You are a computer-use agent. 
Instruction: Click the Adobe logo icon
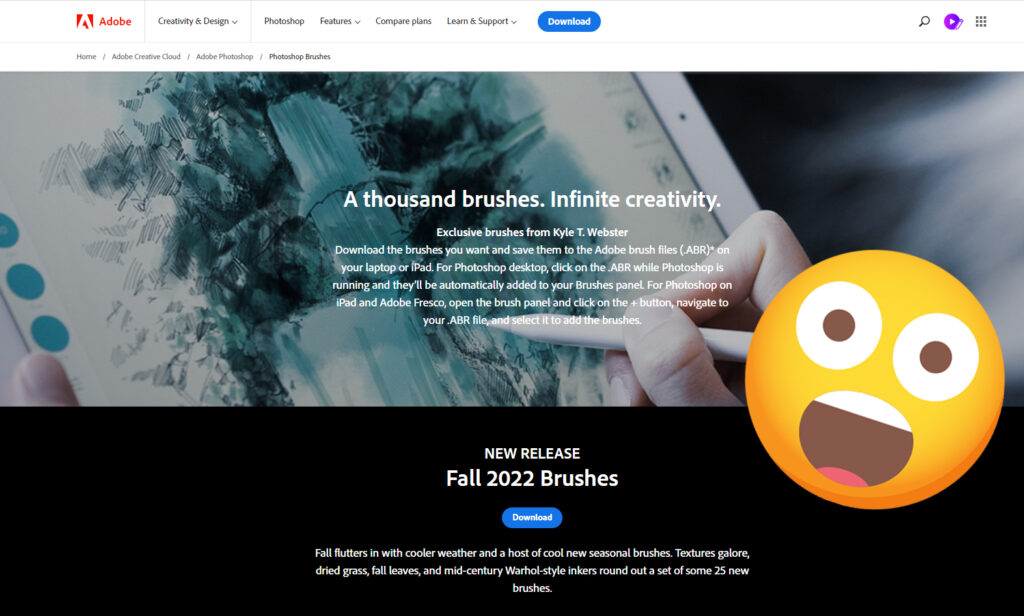85,22
